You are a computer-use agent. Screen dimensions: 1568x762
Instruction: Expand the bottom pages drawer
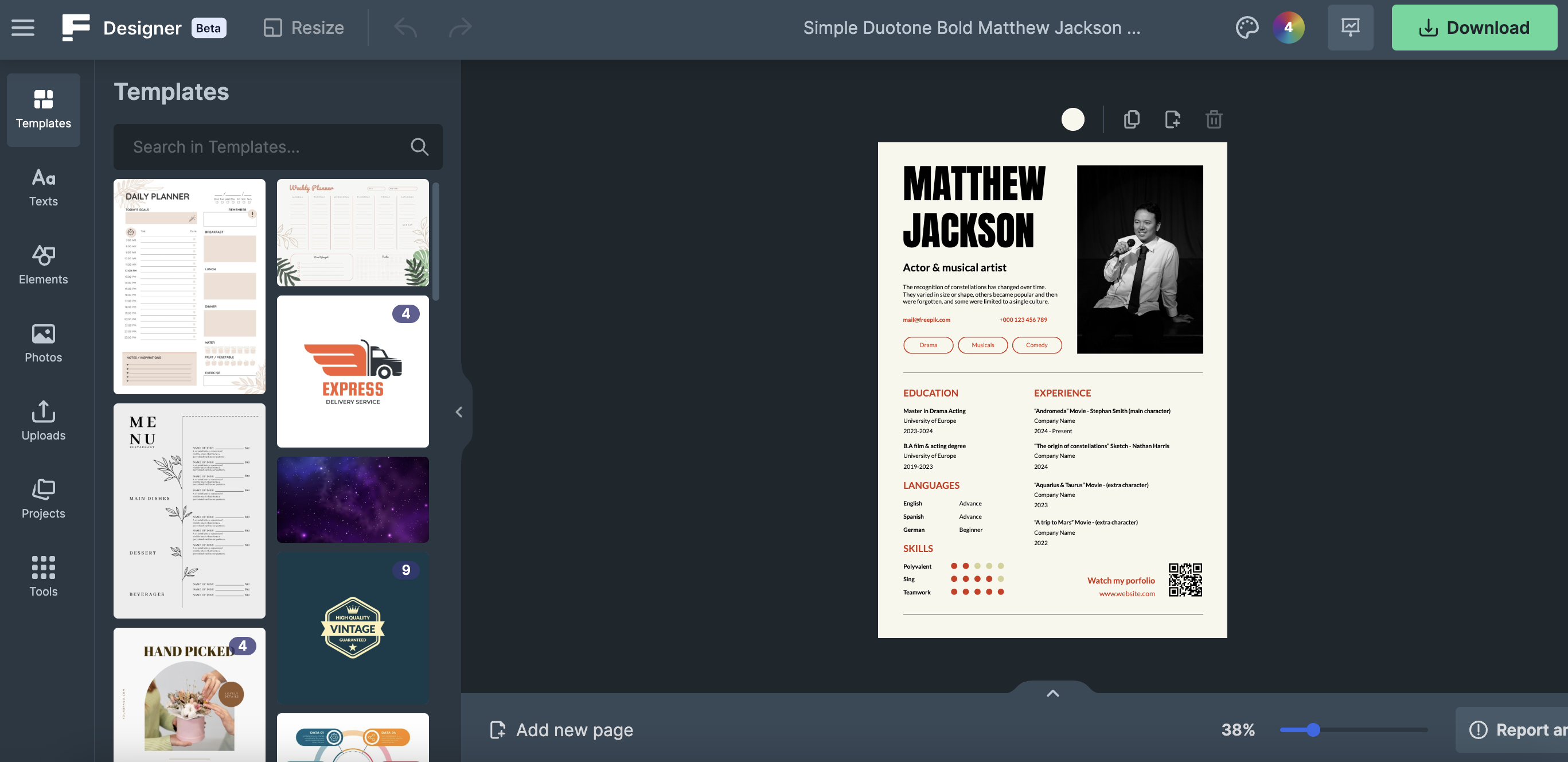tap(1052, 693)
